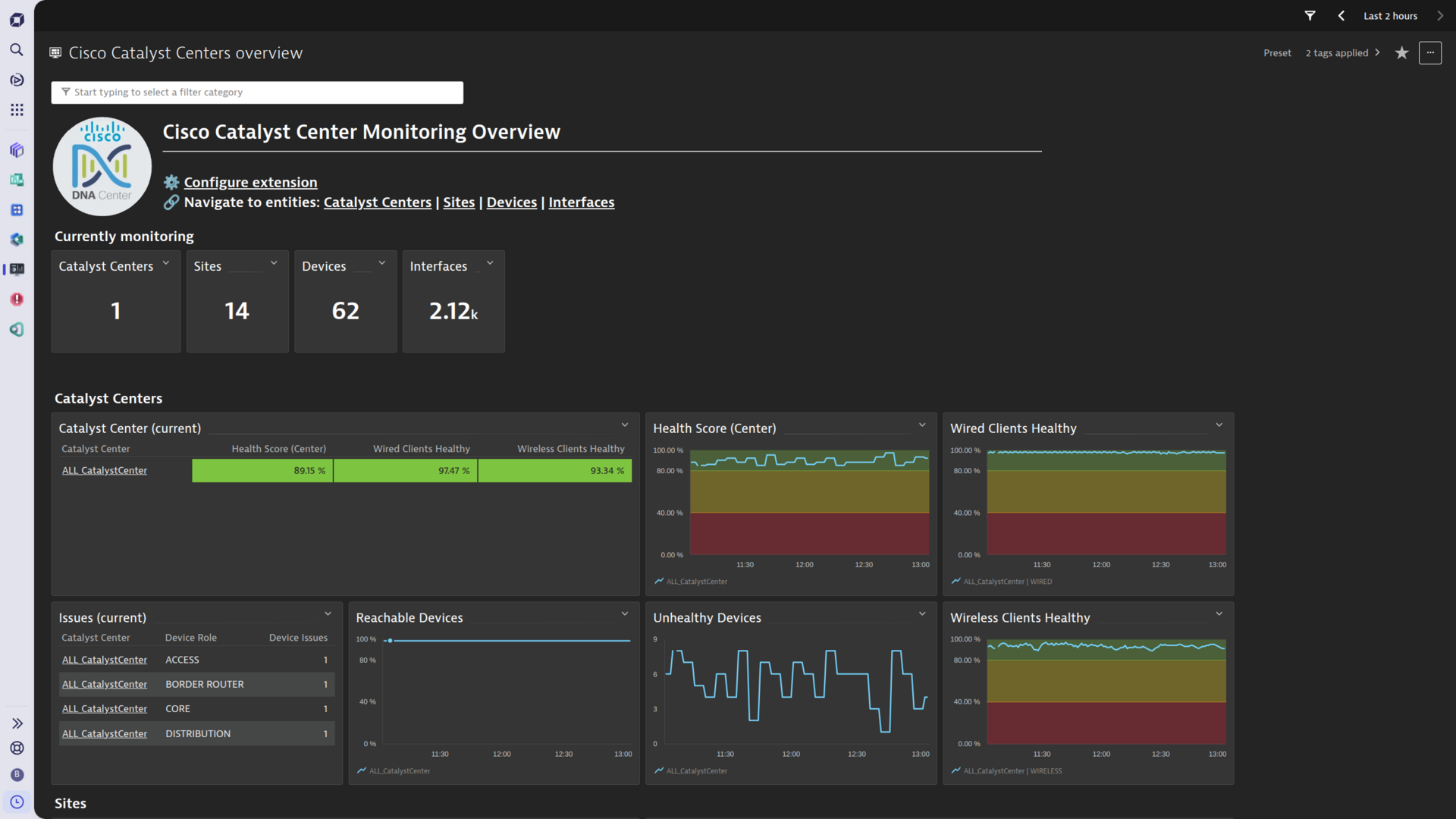
Task: Expand the sidebar with double chevron icon
Action: (x=17, y=723)
